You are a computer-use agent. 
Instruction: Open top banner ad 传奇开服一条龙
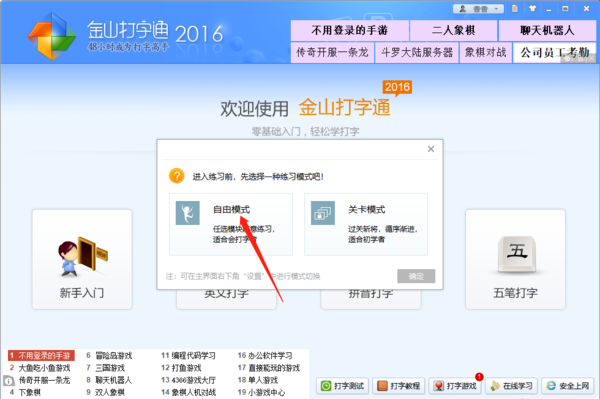pos(332,52)
